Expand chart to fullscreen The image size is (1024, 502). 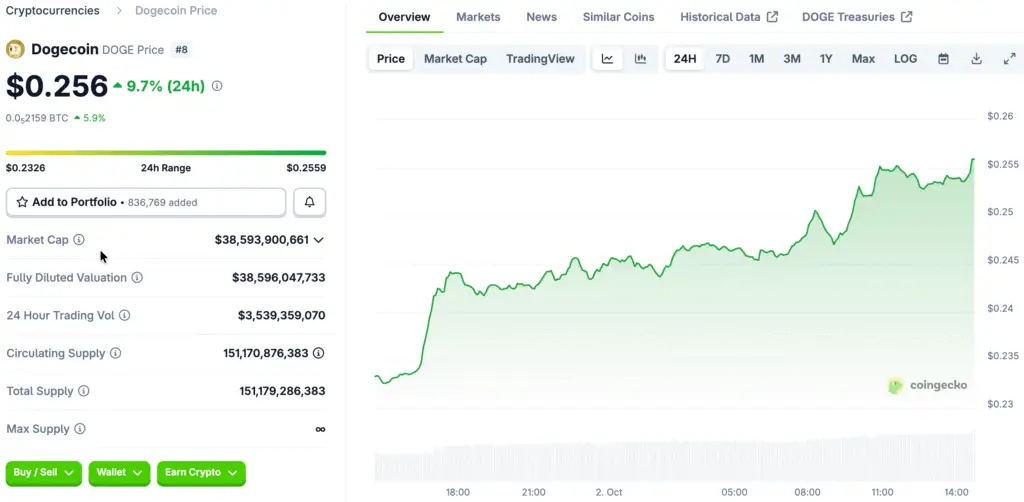1009,59
